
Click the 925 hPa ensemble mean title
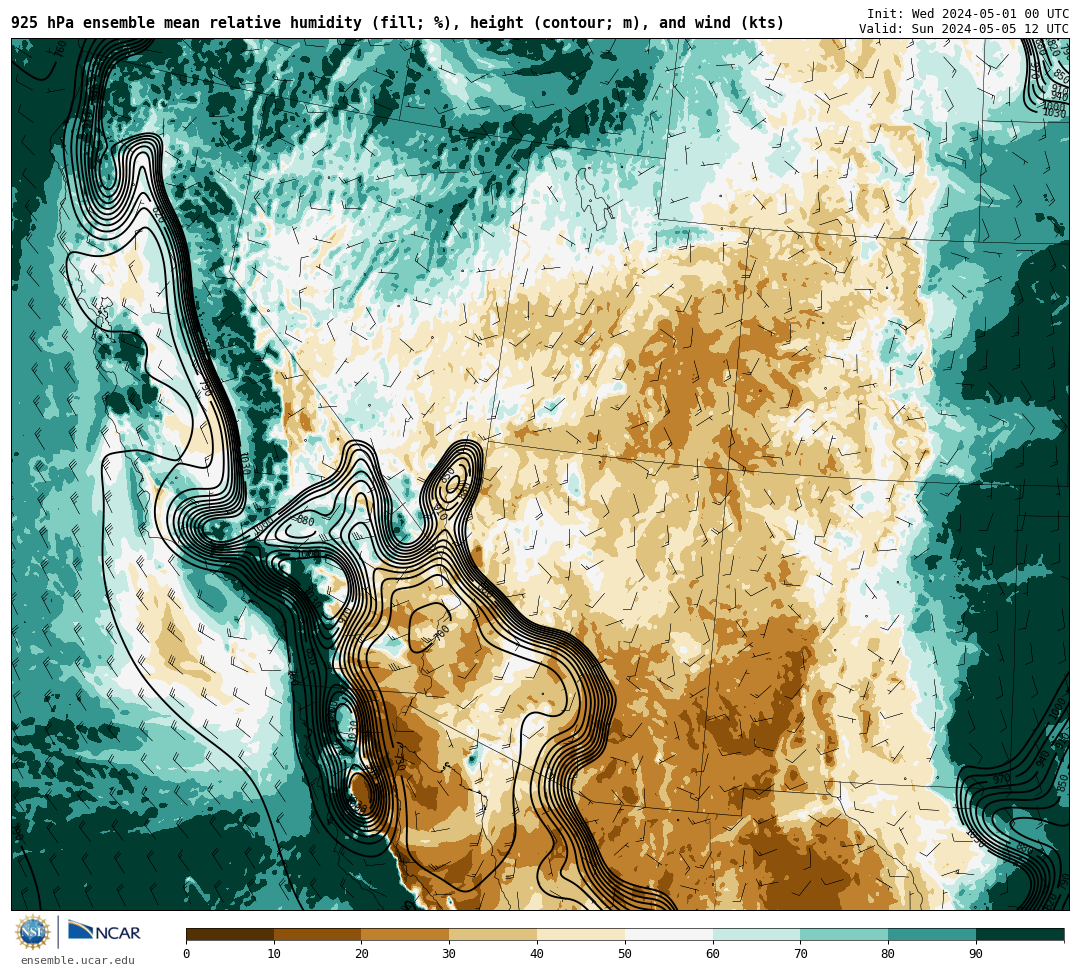point(397,23)
